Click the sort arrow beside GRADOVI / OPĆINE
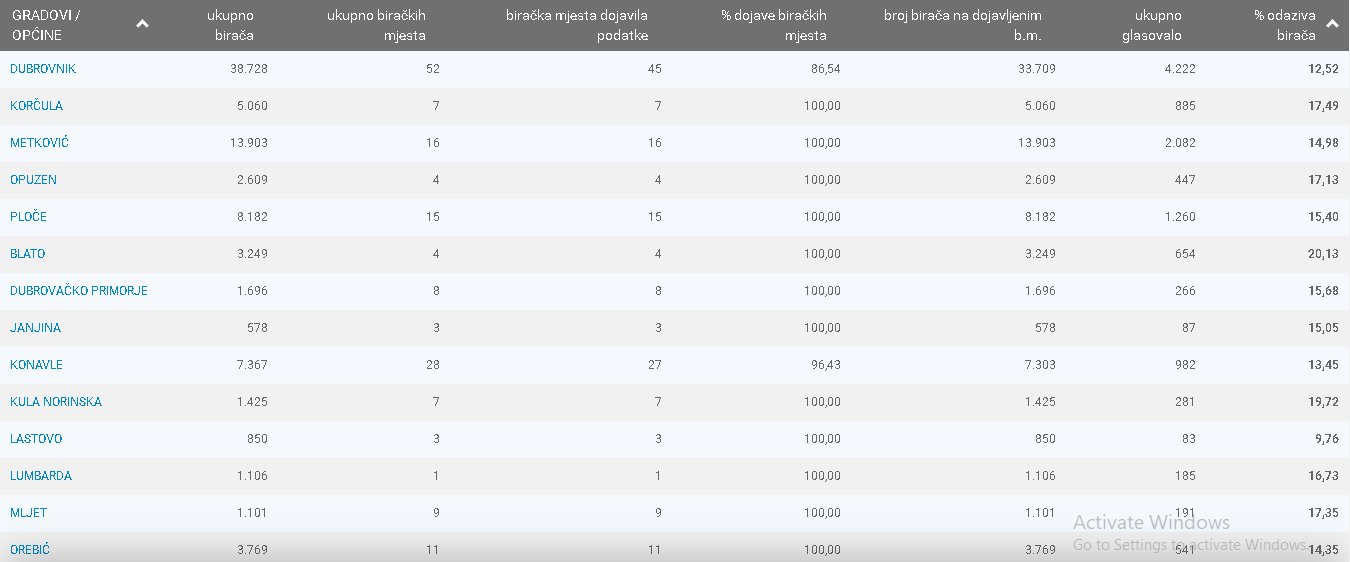 click(x=142, y=24)
